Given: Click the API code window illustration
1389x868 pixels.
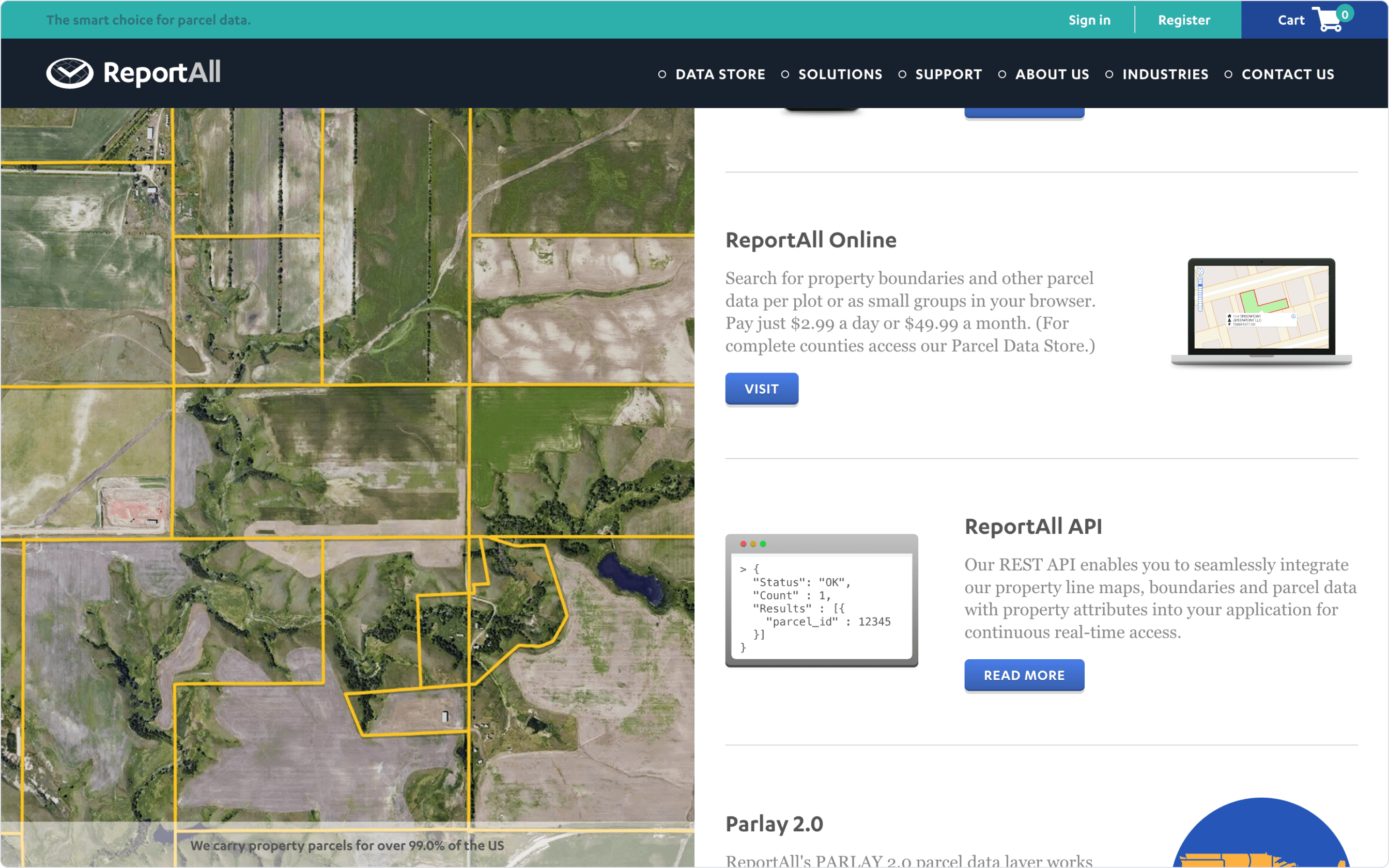Looking at the screenshot, I should (x=821, y=600).
